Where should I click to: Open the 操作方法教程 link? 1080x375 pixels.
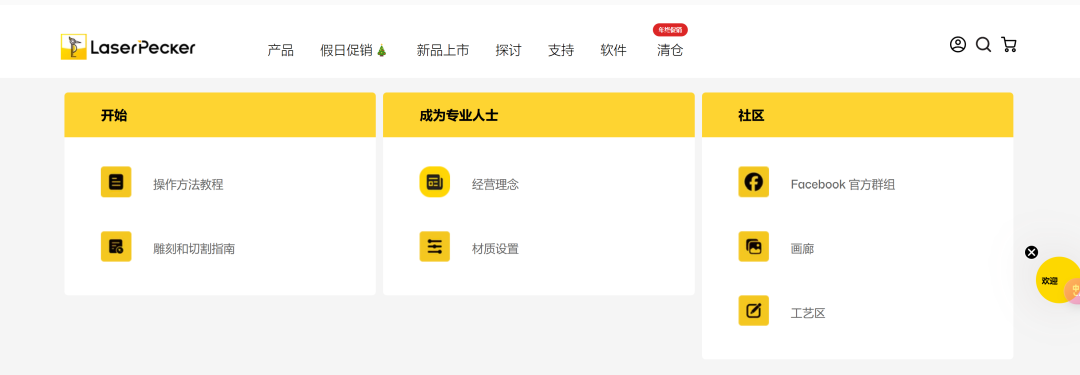coord(188,185)
